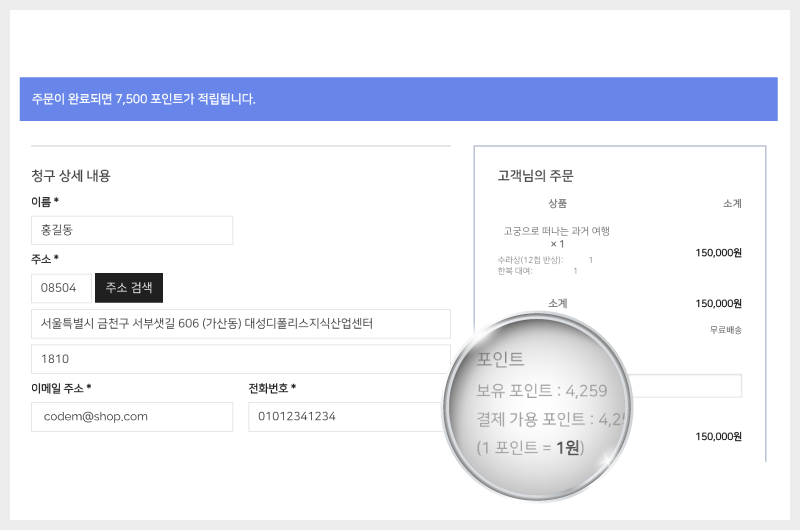Click the email field codem@shop.com
Viewport: 800px width, 530px height.
[x=132, y=416]
